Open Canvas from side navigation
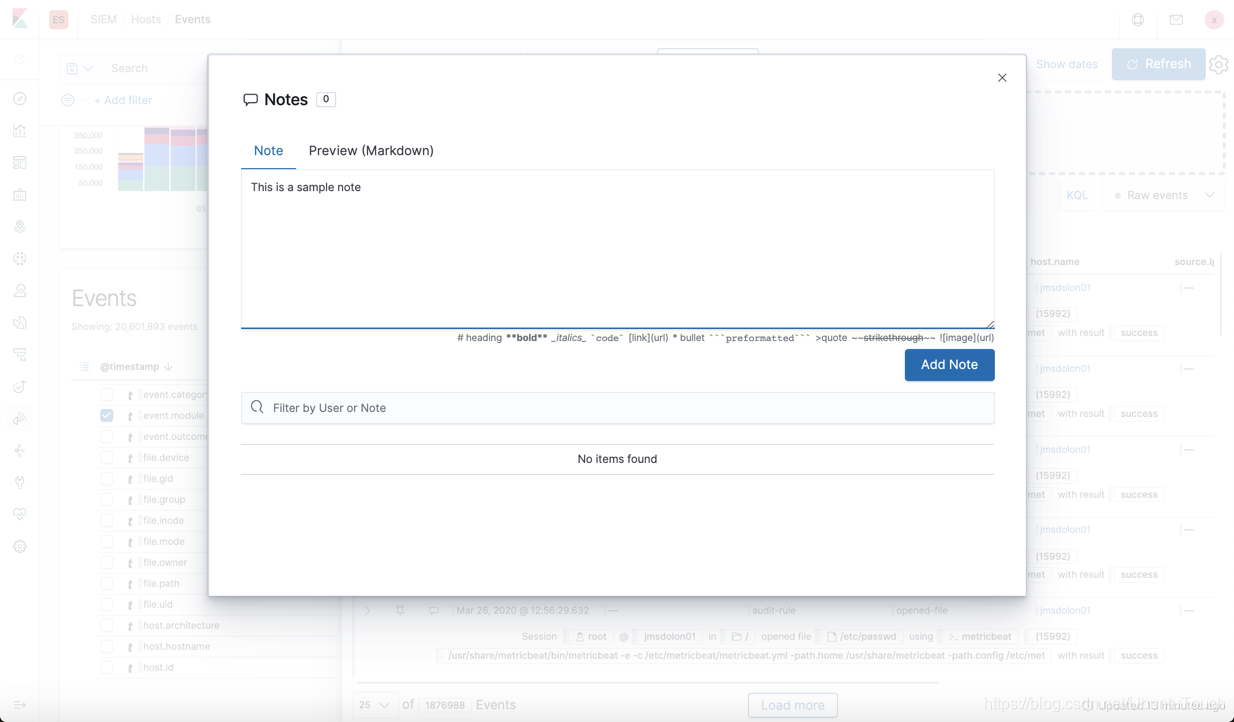 pos(20,195)
